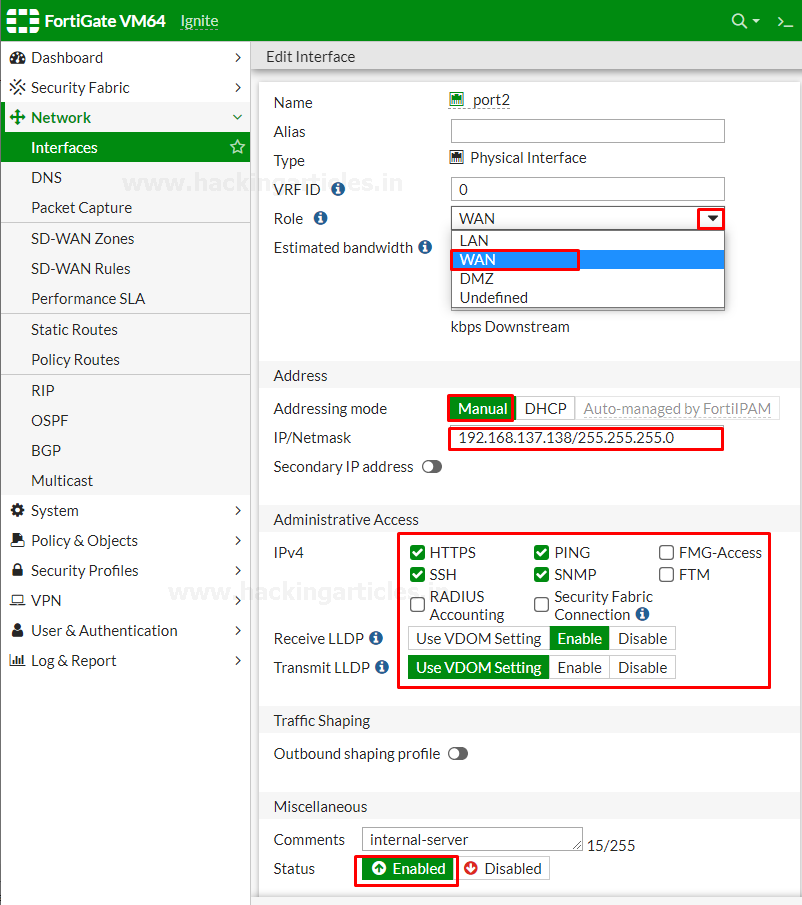Viewport: 802px width, 905px height.
Task: Click the User & Authentication person icon
Action: 18,630
